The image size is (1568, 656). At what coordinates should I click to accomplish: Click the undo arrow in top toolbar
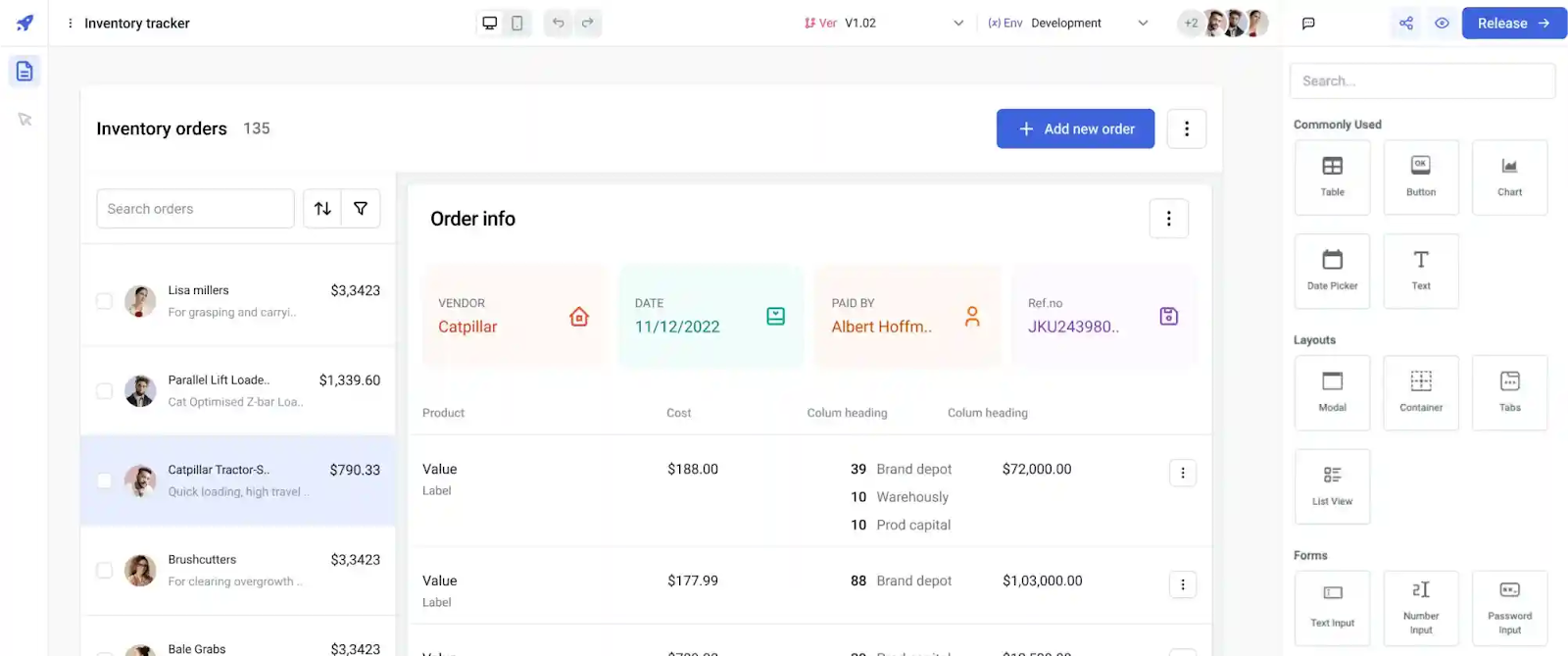558,23
